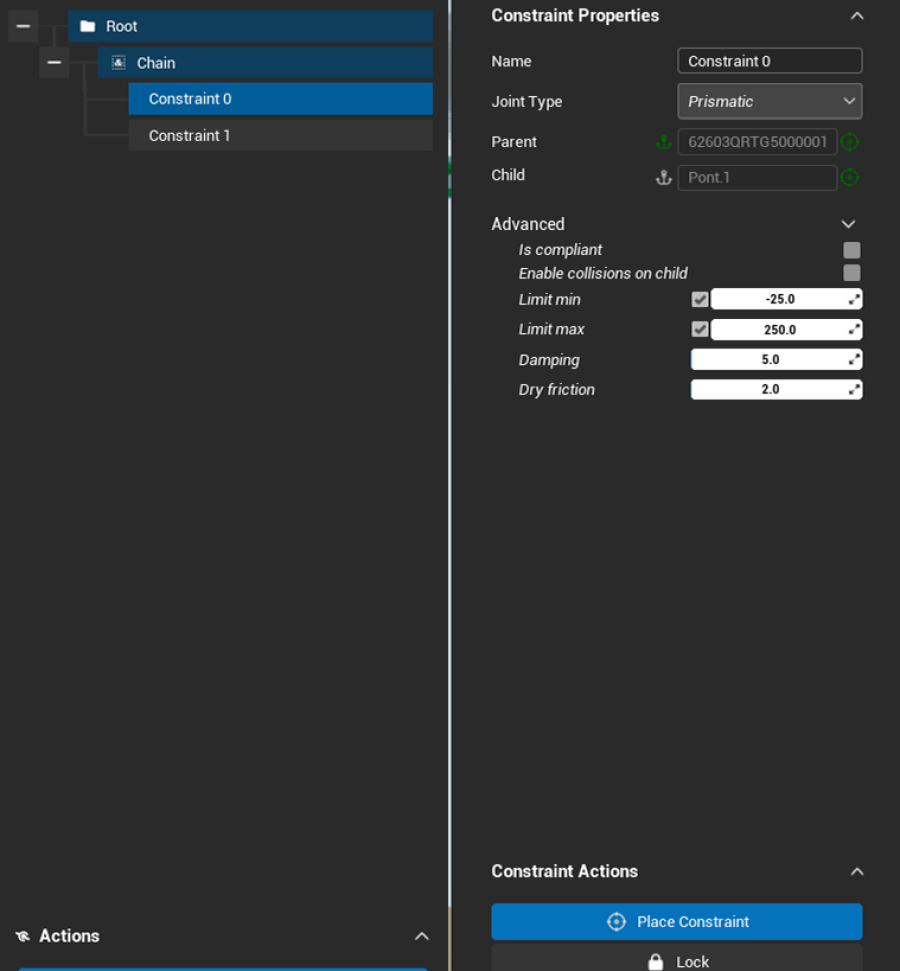Click the Name input field
The height and width of the screenshot is (971, 900).
[769, 61]
